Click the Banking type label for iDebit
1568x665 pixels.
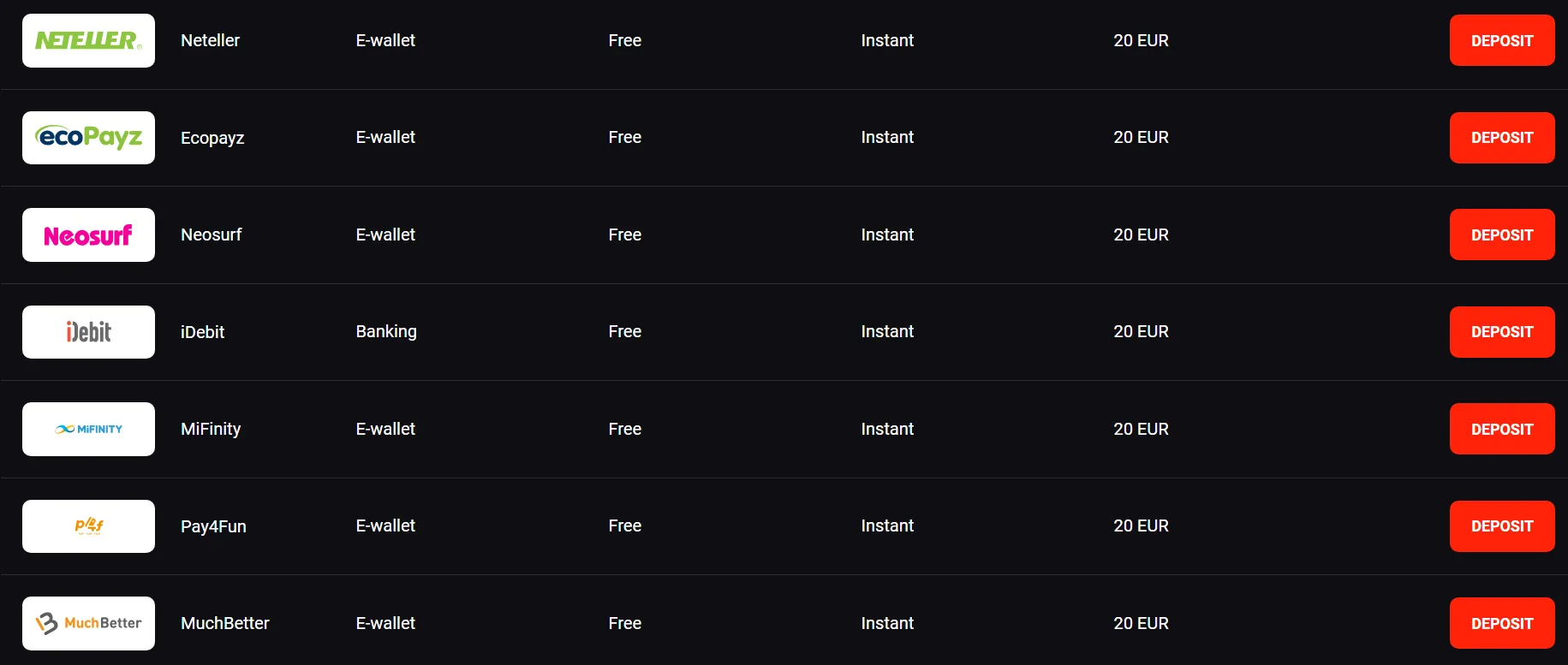click(x=386, y=331)
